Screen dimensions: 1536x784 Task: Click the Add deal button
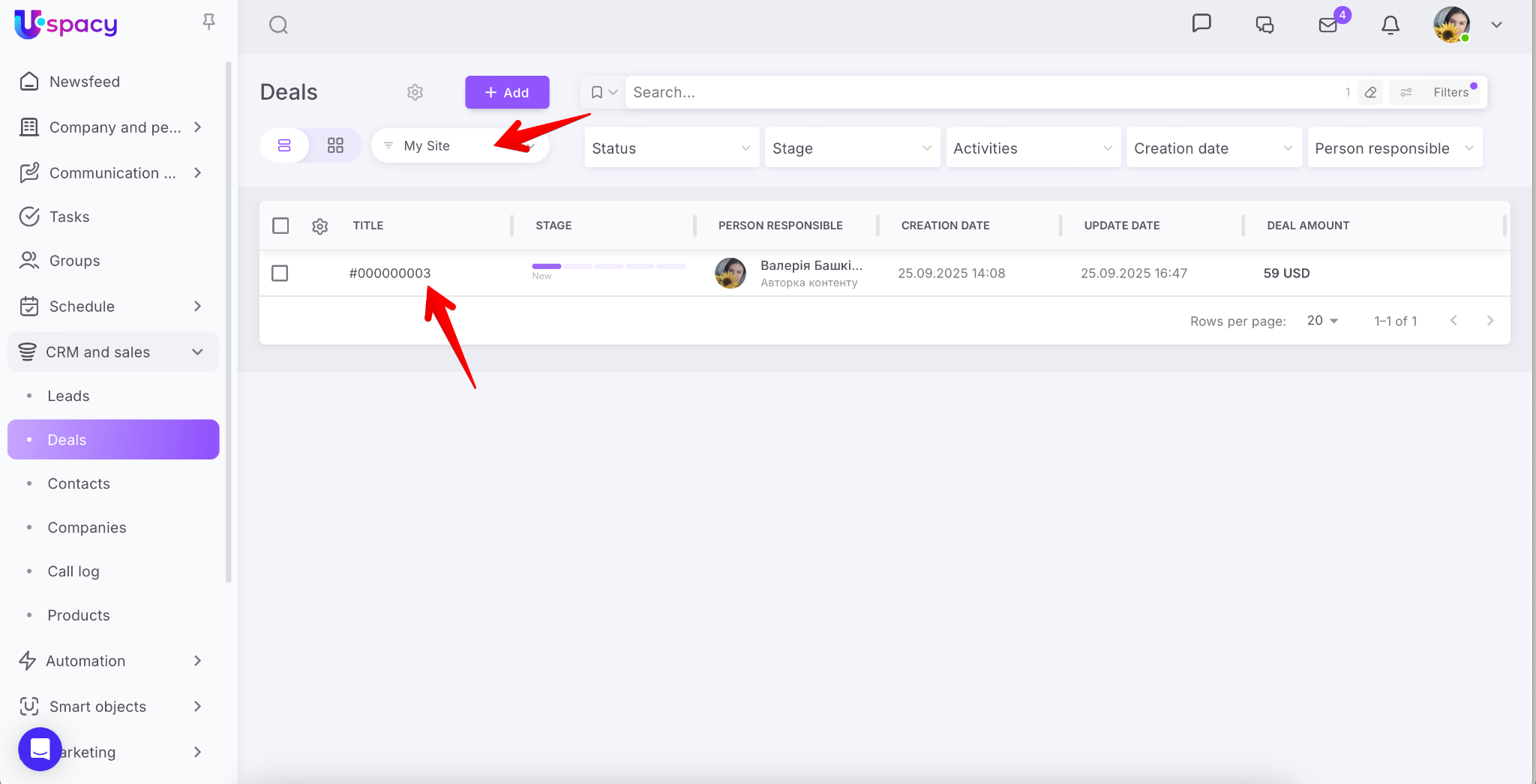tap(507, 92)
